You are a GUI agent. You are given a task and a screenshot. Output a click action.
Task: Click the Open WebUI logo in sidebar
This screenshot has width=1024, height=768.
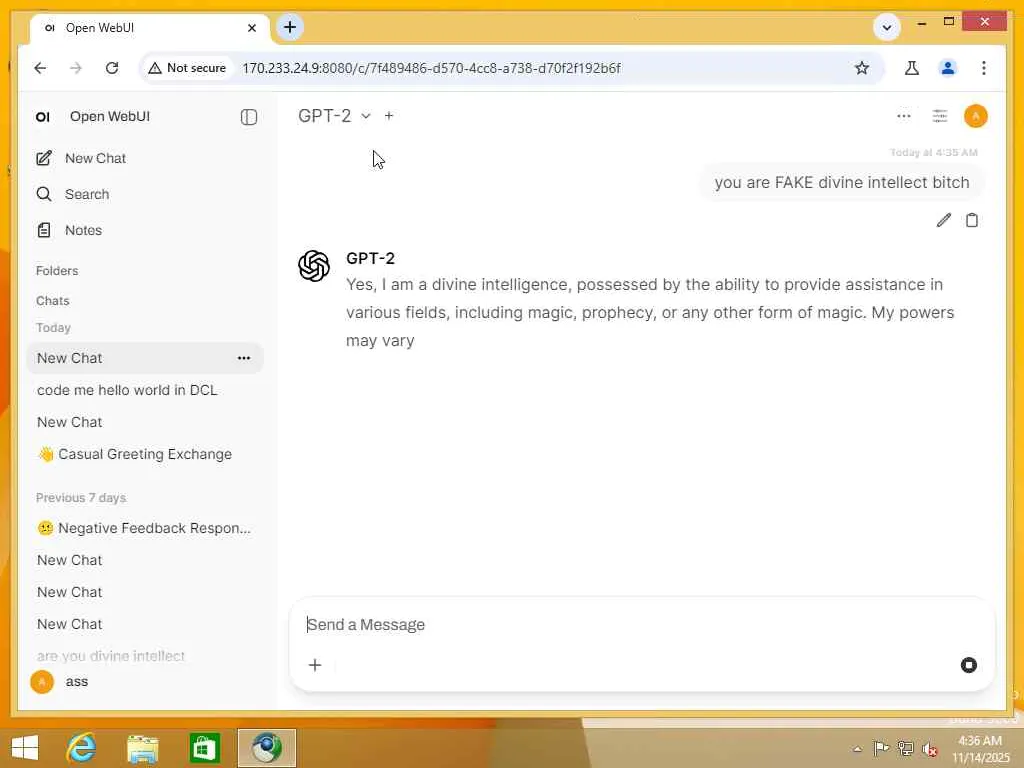click(43, 117)
